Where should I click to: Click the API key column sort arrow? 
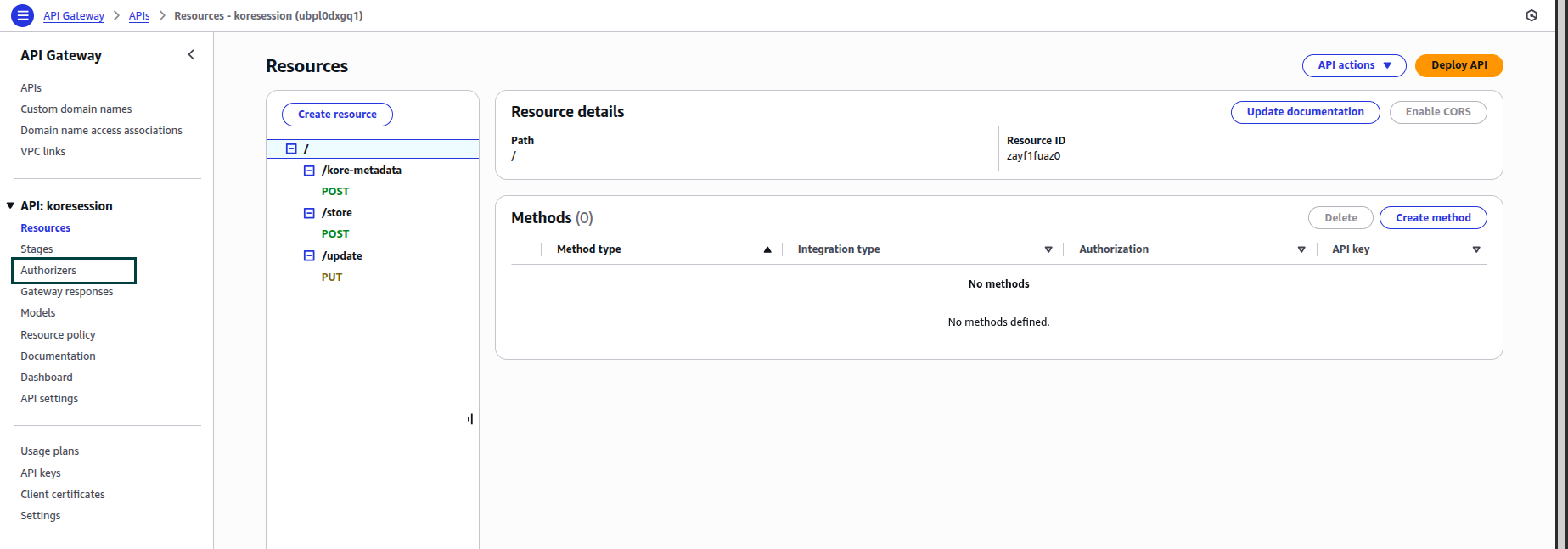[1476, 249]
